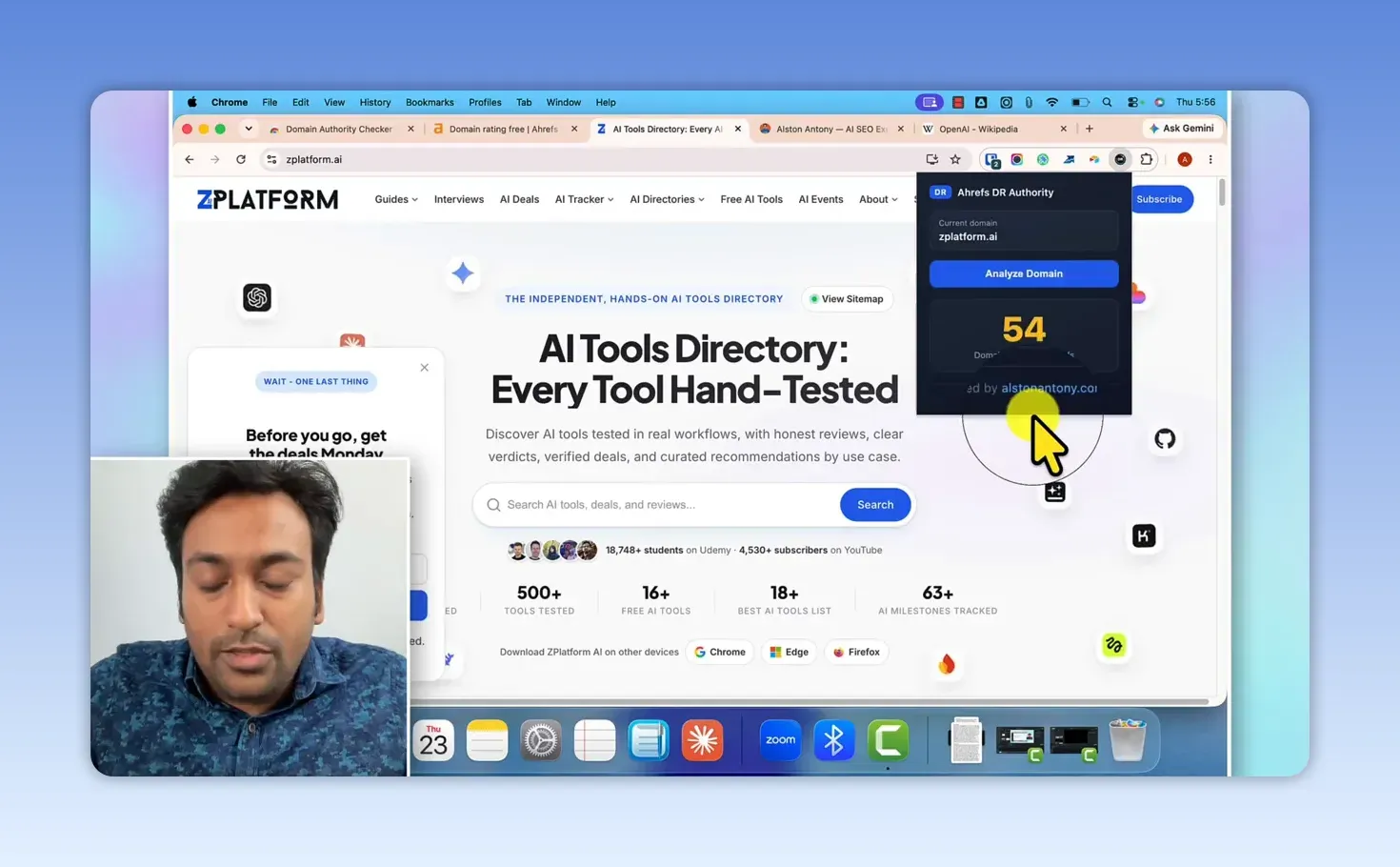This screenshot has width=1400, height=867.
Task: Open Control Center in the menu bar
Action: (1133, 102)
